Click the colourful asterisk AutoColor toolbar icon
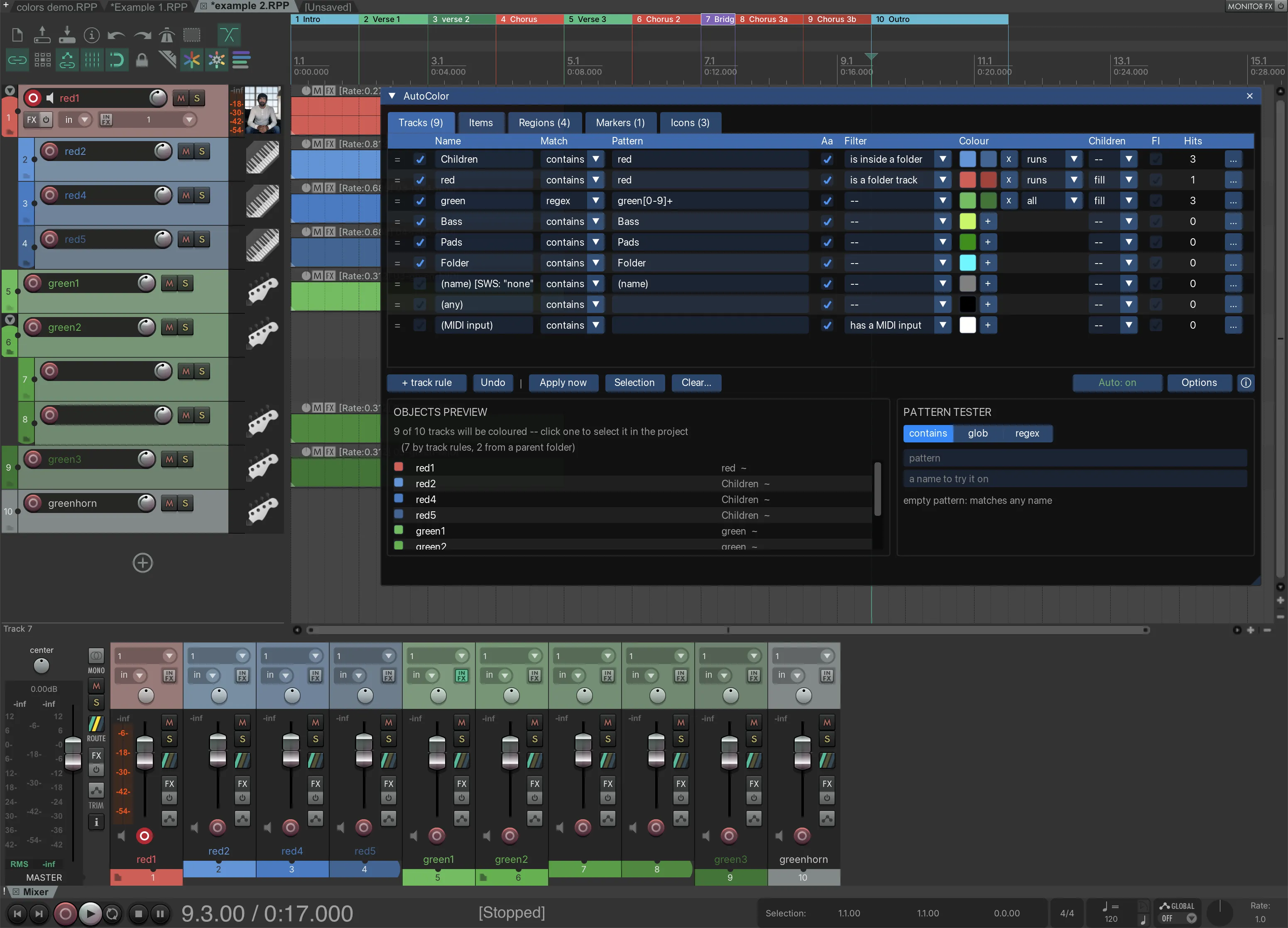1288x928 pixels. tap(192, 60)
